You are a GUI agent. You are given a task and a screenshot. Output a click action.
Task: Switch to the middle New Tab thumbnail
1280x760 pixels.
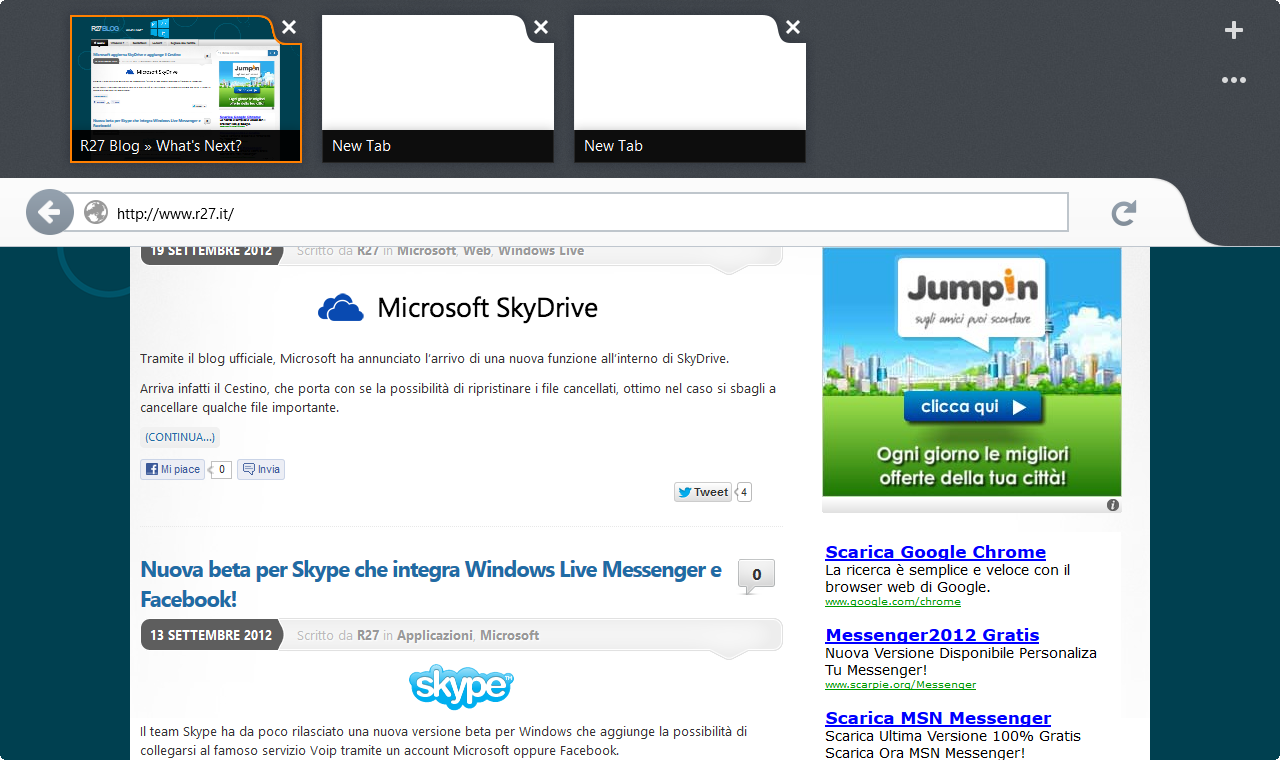click(438, 89)
